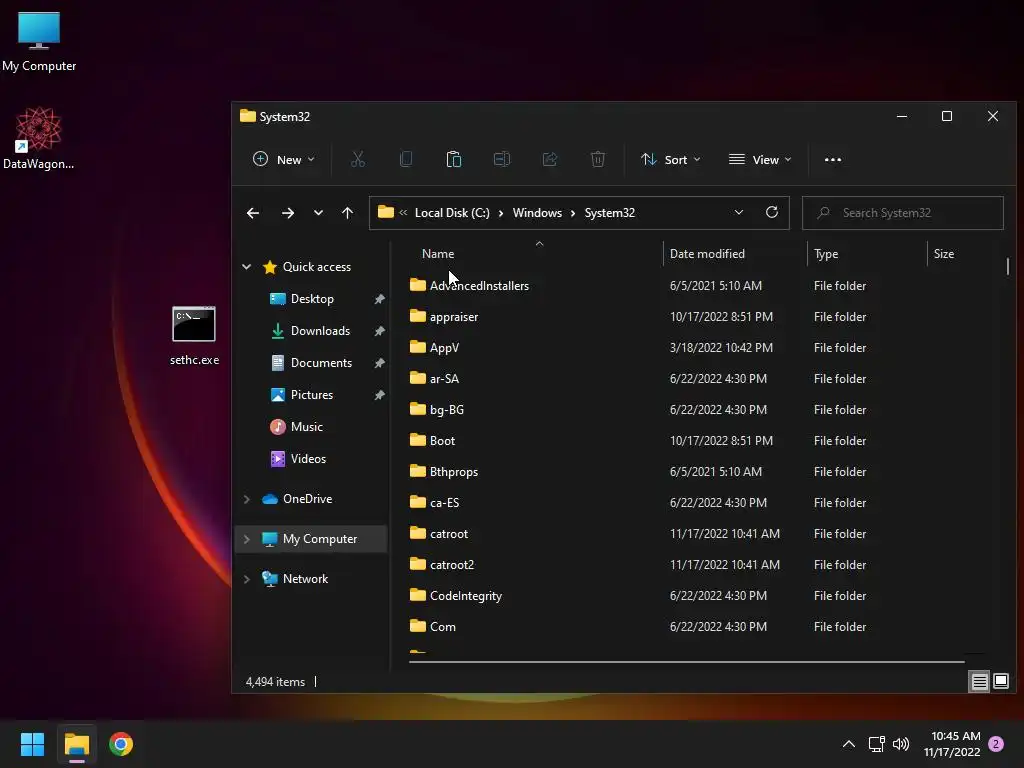Select Pictures in Quick access
The width and height of the screenshot is (1024, 768).
click(312, 394)
